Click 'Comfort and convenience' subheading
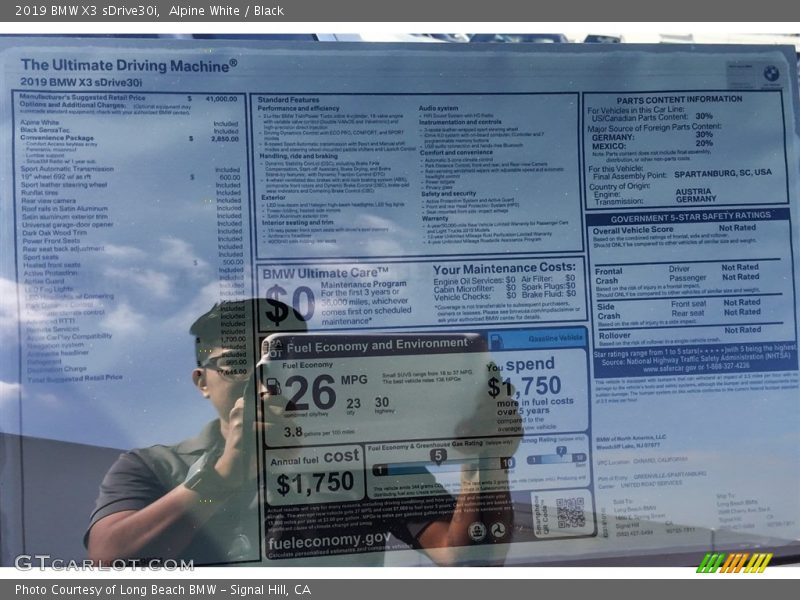 (457, 152)
